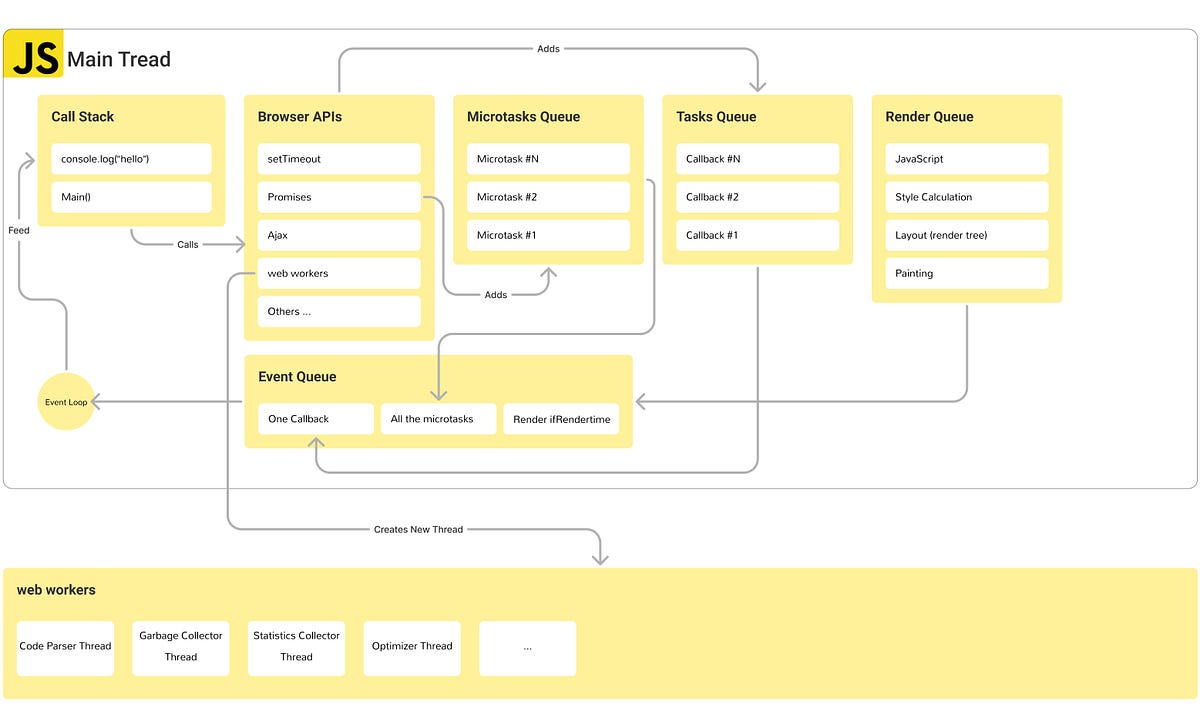Click the Event Loop circle
This screenshot has height=728, width=1200.
(x=66, y=401)
